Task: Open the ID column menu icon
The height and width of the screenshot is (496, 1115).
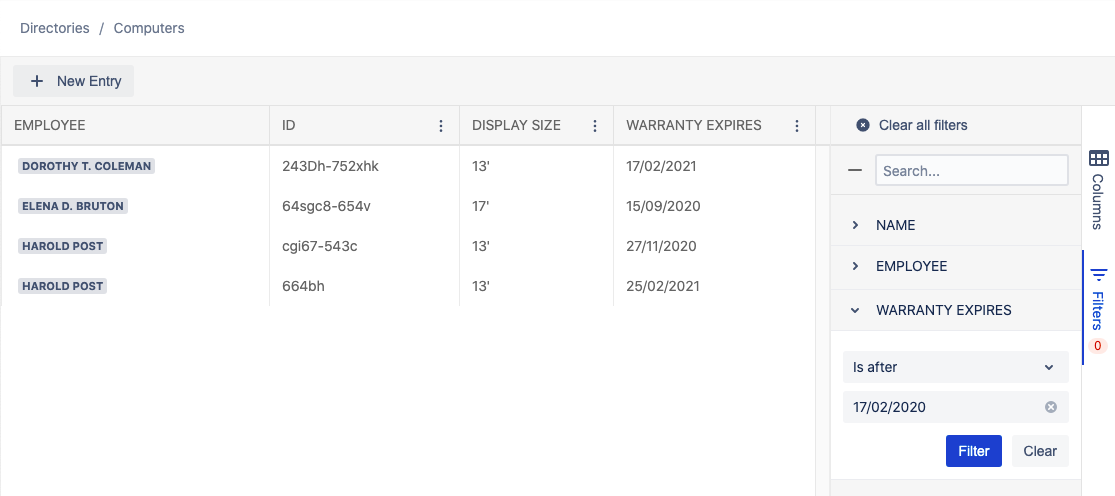Action: (441, 126)
